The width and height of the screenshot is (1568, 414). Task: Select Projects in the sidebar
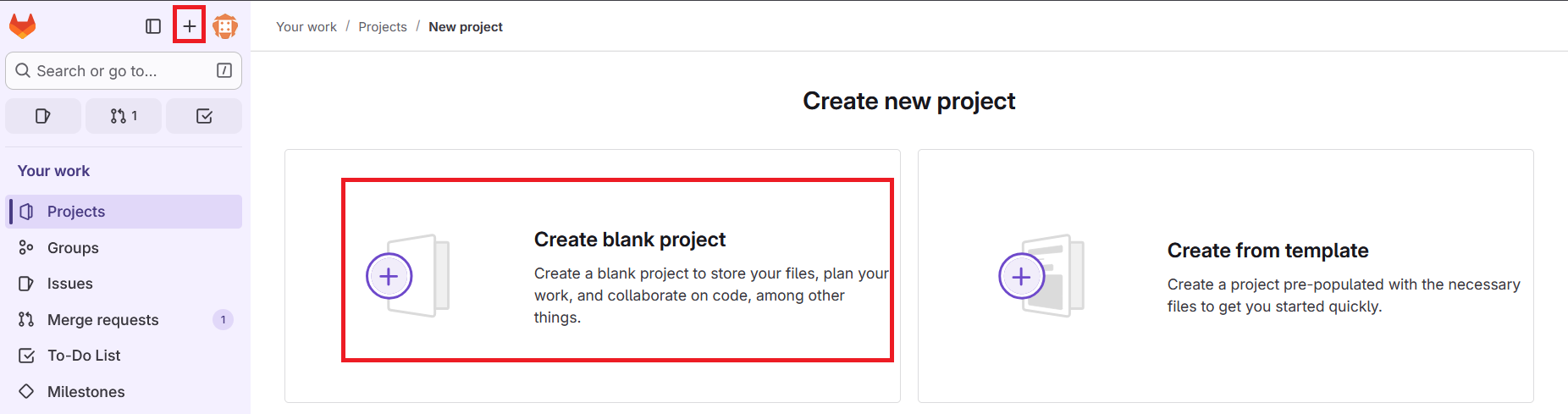click(x=76, y=212)
